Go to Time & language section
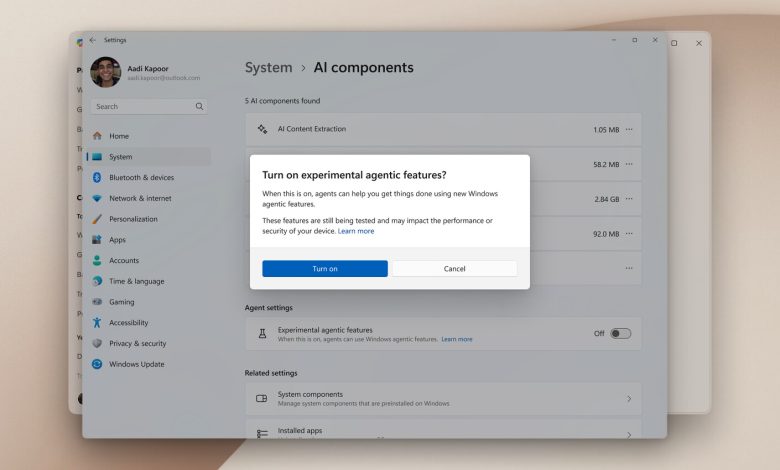 tap(136, 281)
